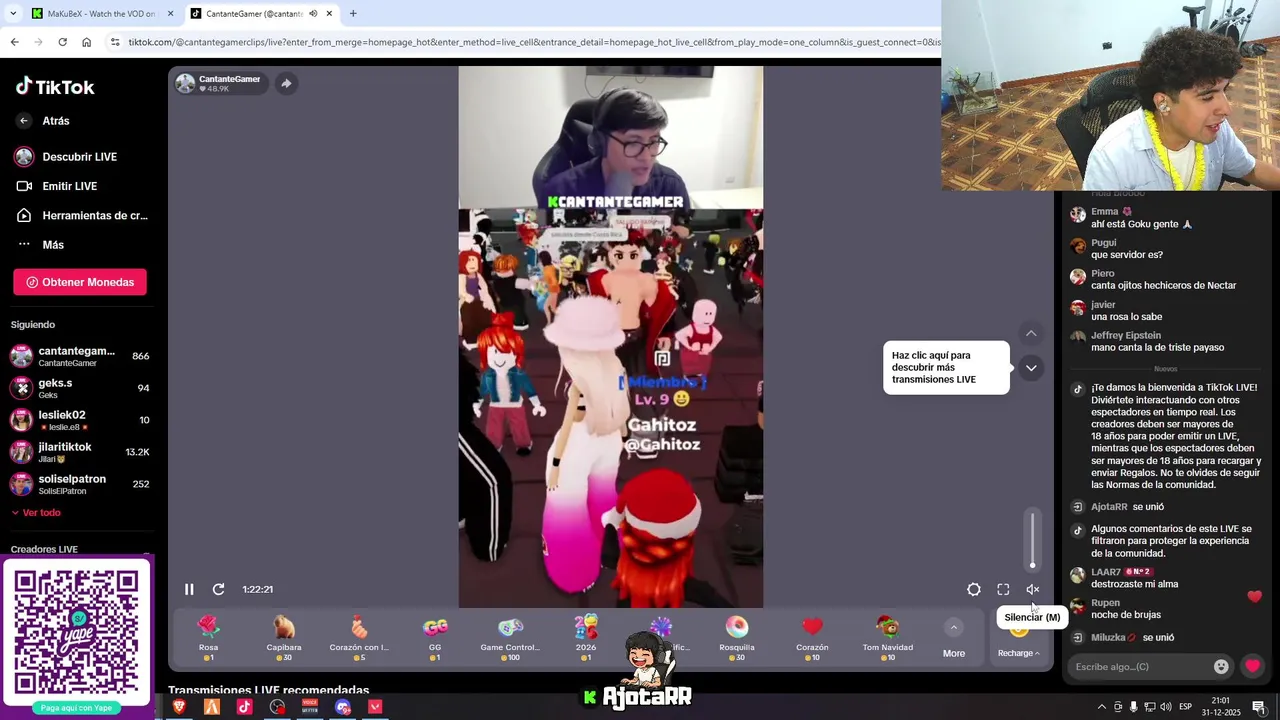Enter fullscreen mode on the player
The image size is (1280, 720).
point(1003,589)
